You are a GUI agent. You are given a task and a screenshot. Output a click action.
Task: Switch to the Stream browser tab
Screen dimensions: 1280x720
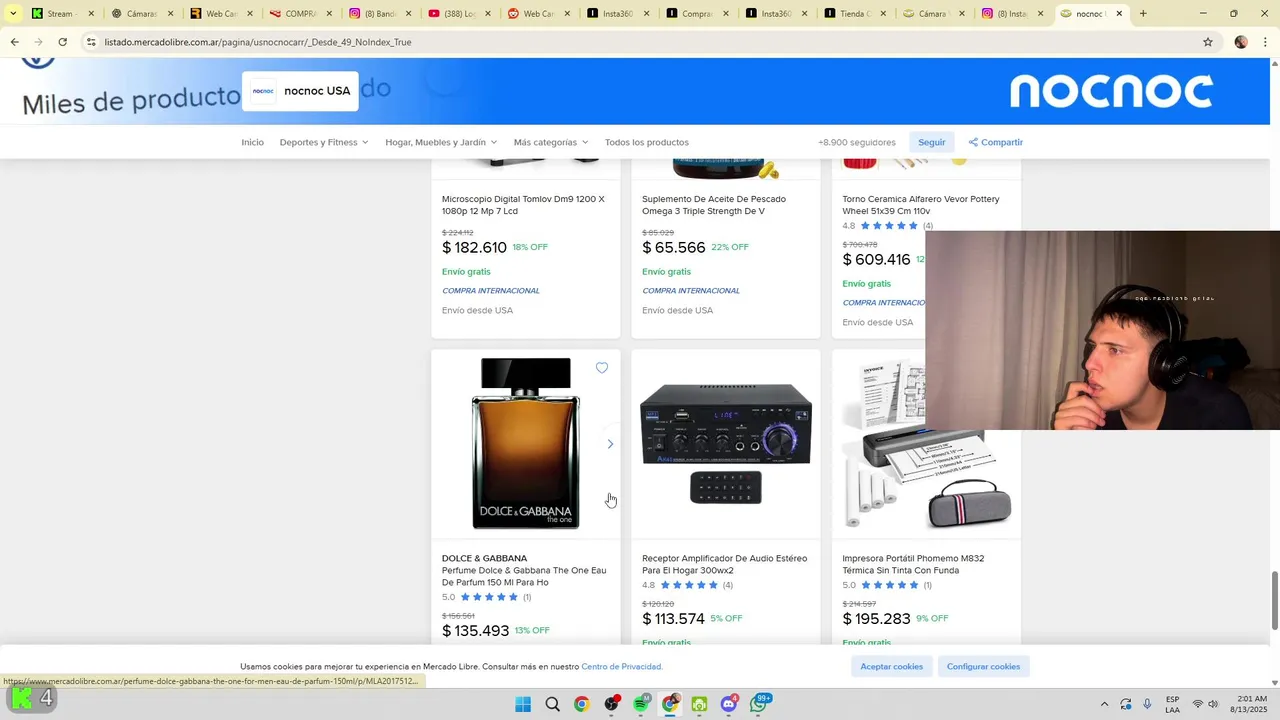tap(60, 14)
